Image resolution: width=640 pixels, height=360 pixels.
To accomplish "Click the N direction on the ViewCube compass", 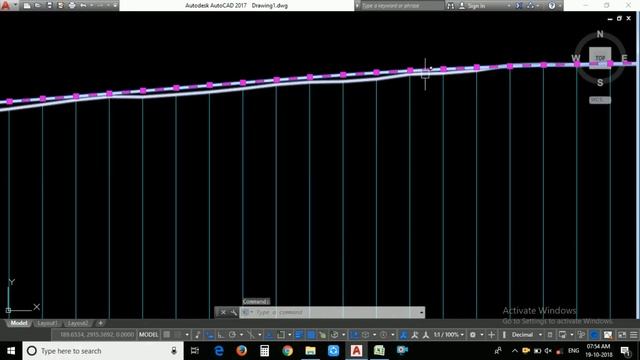I will click(600, 34).
